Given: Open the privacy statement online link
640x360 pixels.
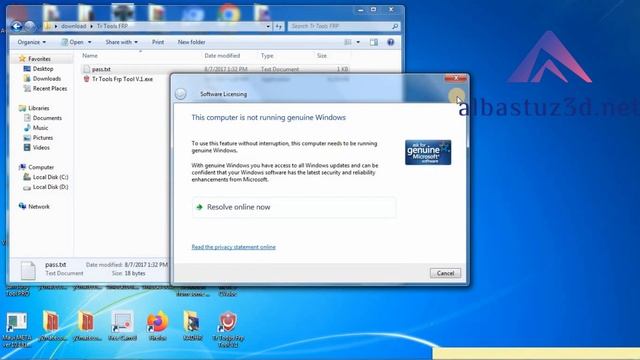Looking at the screenshot, I should click(x=233, y=247).
